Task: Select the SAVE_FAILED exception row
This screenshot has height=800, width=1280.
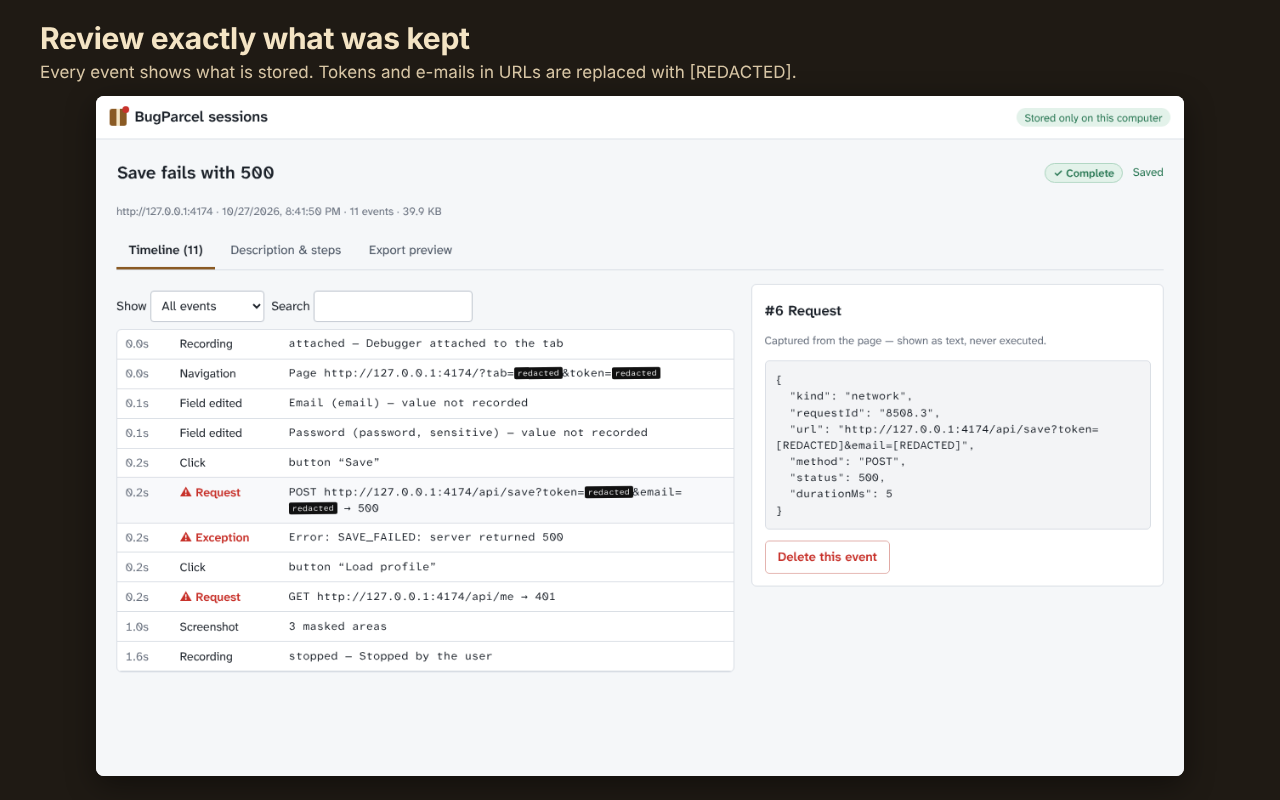Action: click(x=425, y=537)
